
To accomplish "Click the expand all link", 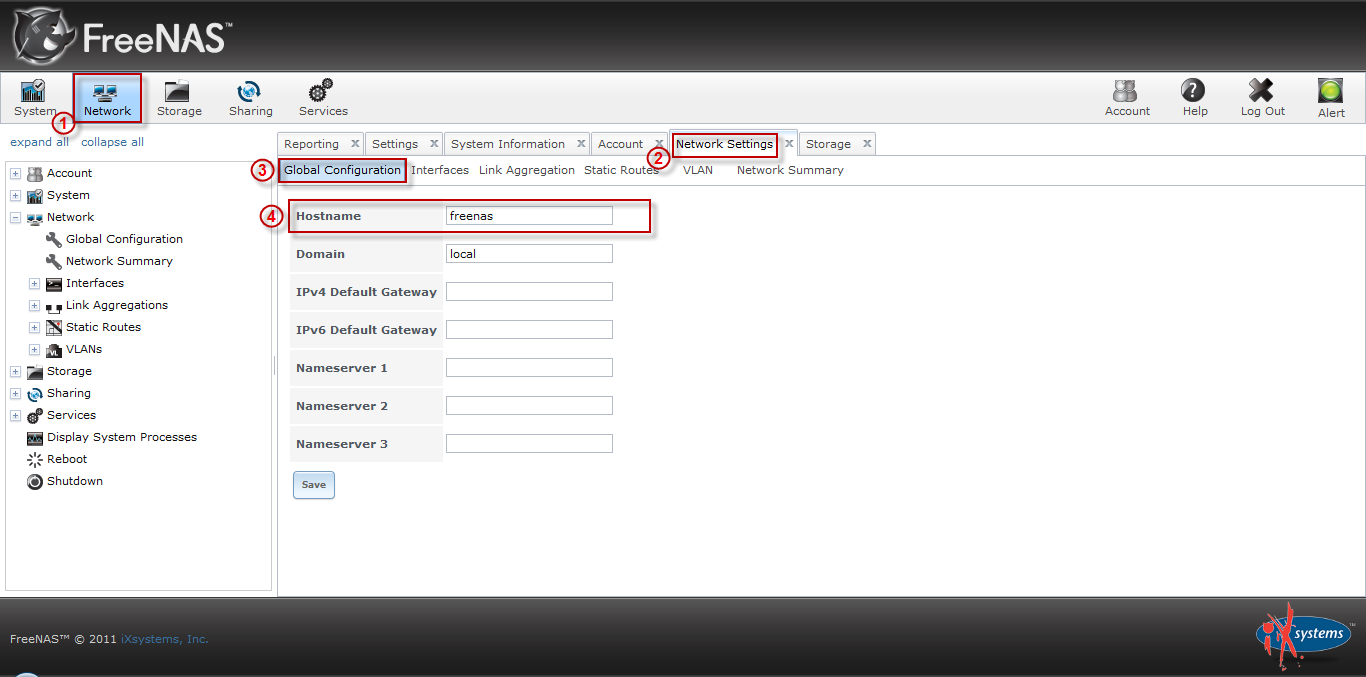I will (x=40, y=142).
